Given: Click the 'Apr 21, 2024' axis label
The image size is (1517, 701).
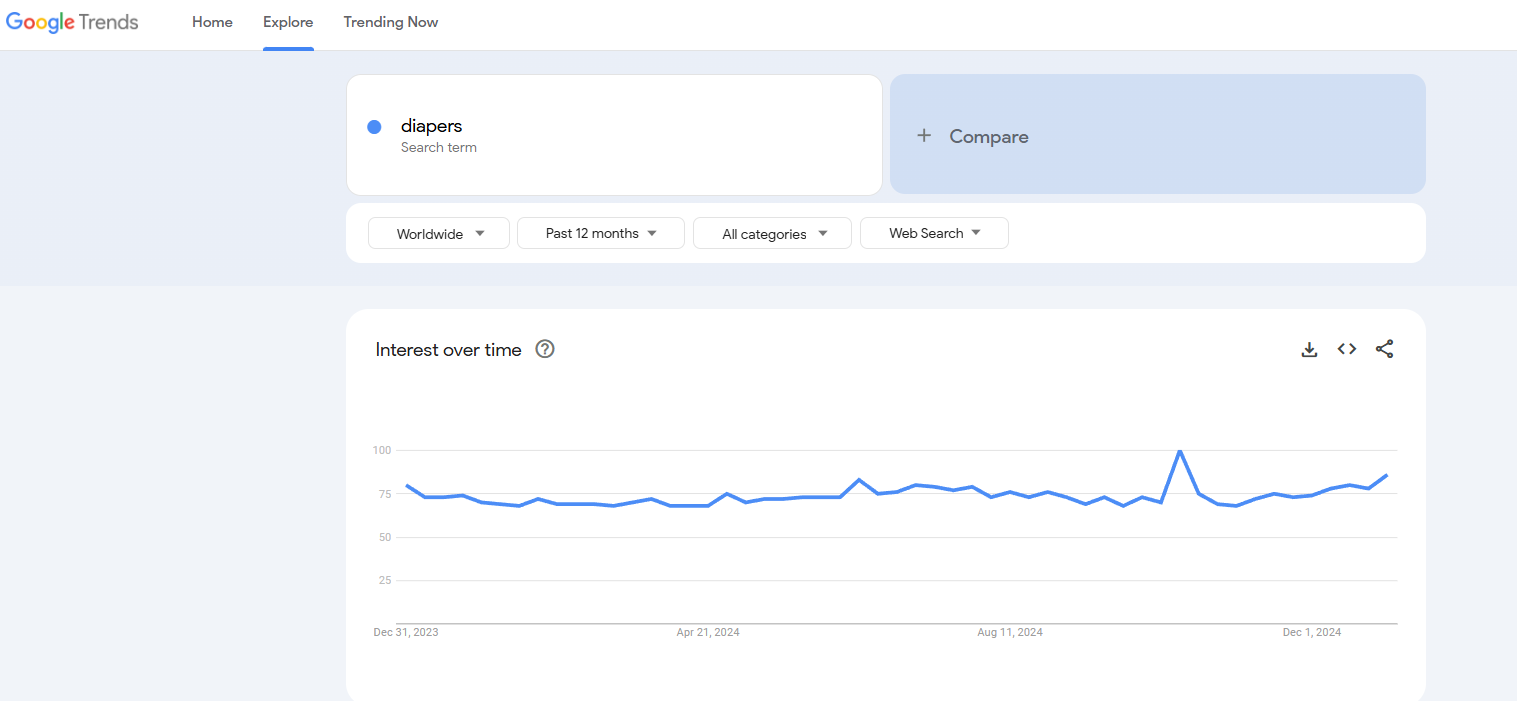Looking at the screenshot, I should click(708, 632).
